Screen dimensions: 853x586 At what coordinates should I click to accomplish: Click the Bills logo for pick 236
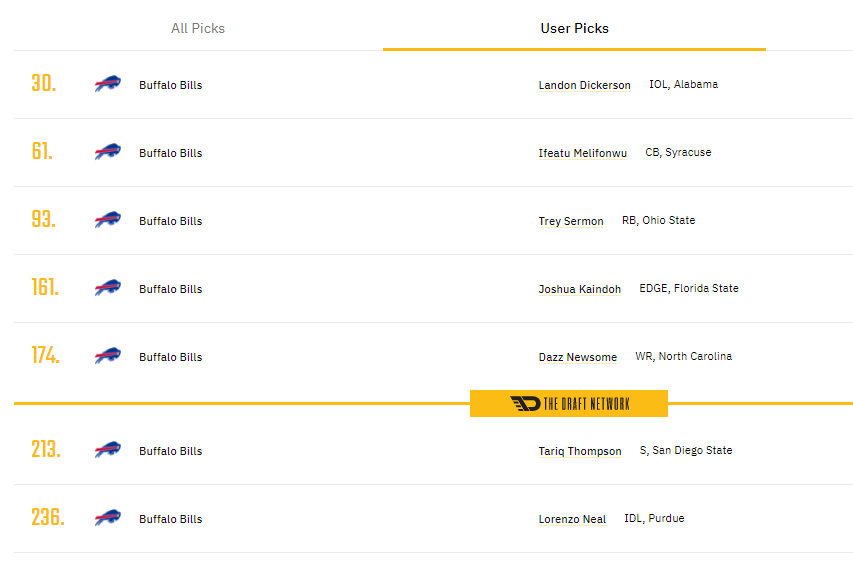tap(108, 518)
